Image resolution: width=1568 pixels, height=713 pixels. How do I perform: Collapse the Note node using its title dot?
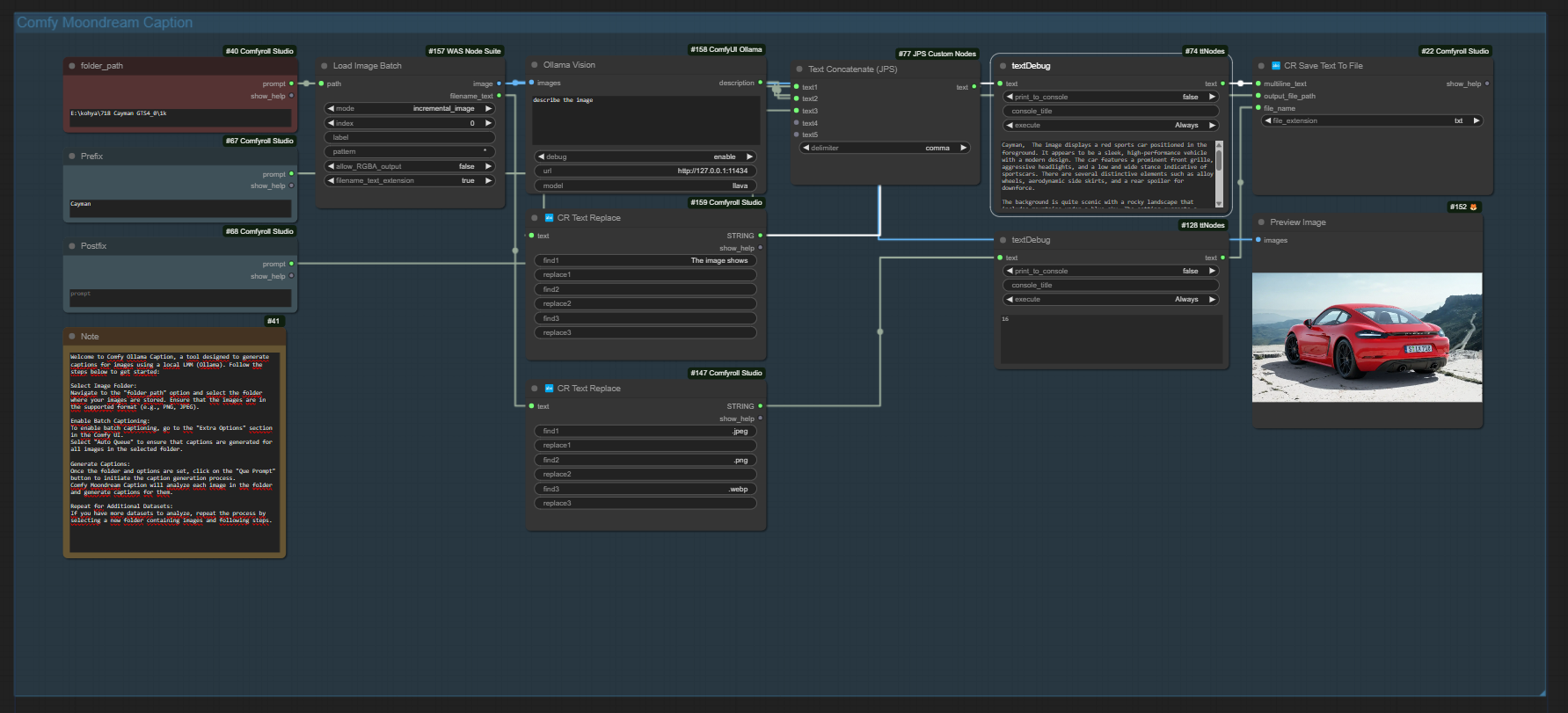[72, 337]
